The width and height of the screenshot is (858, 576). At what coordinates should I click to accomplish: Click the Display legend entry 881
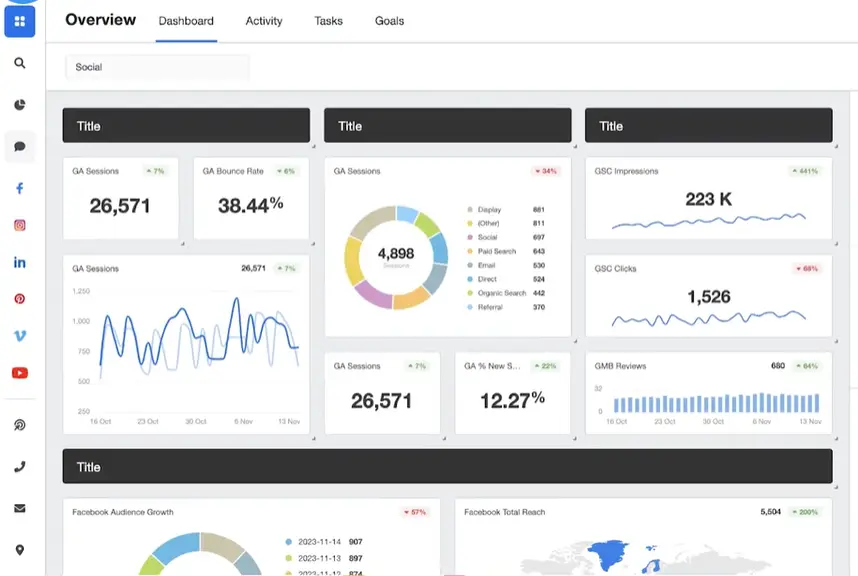(506, 210)
